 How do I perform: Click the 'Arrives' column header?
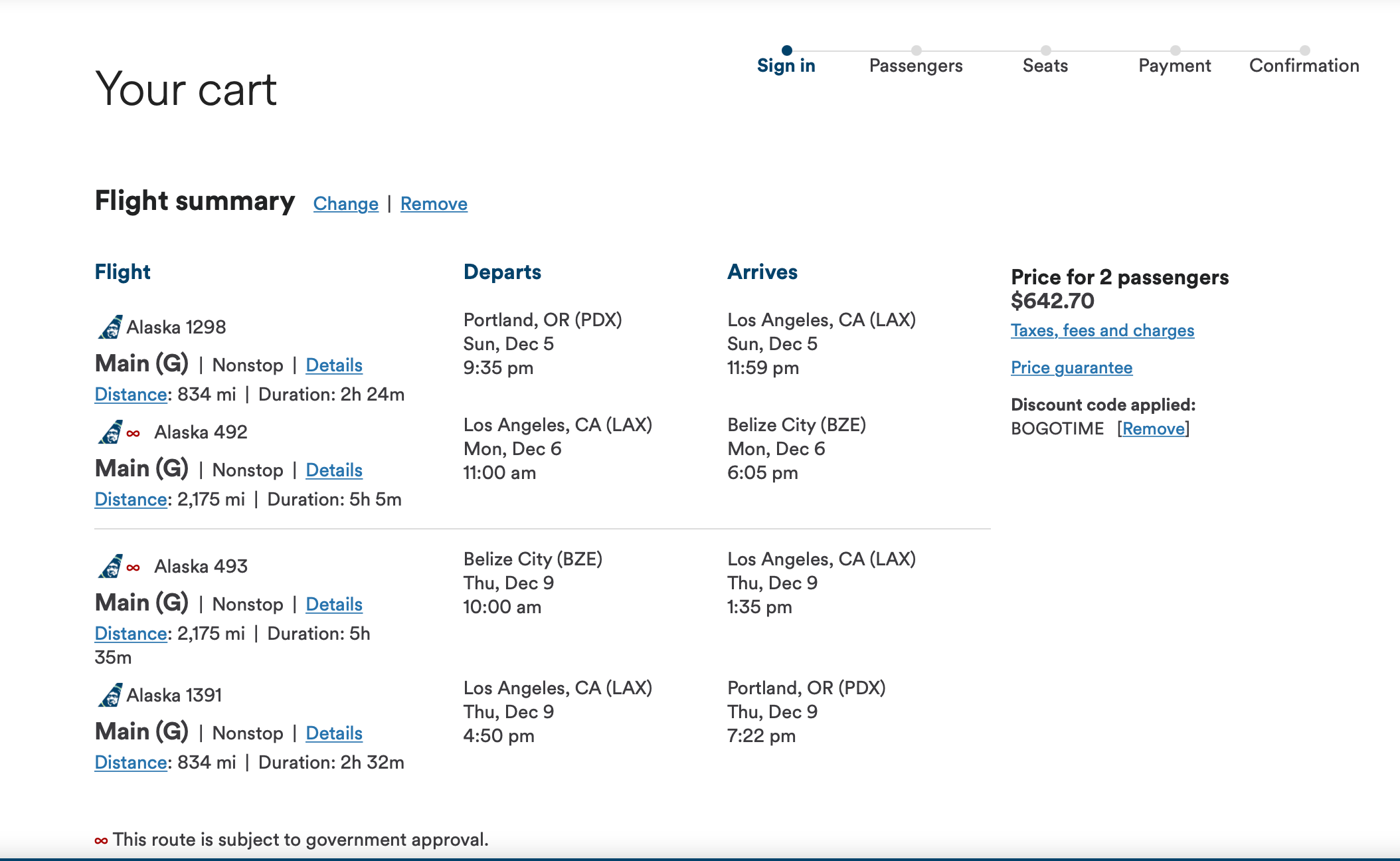tap(762, 272)
